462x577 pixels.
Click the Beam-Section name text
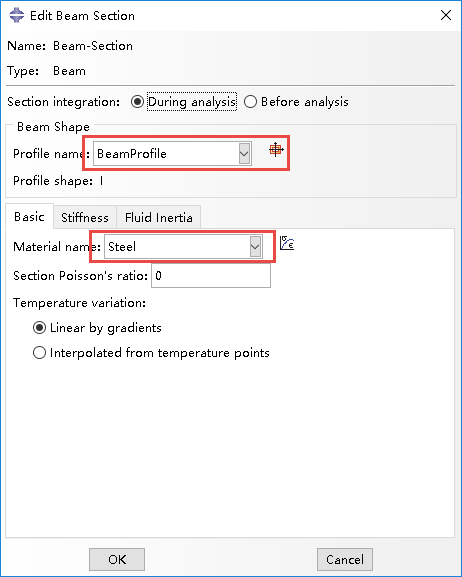pyautogui.click(x=93, y=46)
